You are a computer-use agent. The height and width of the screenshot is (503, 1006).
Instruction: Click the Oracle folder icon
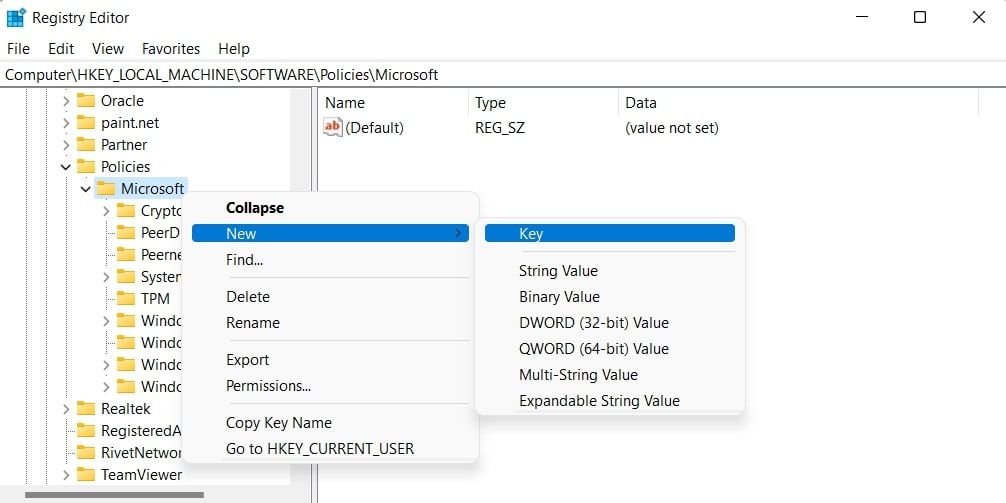coord(86,100)
